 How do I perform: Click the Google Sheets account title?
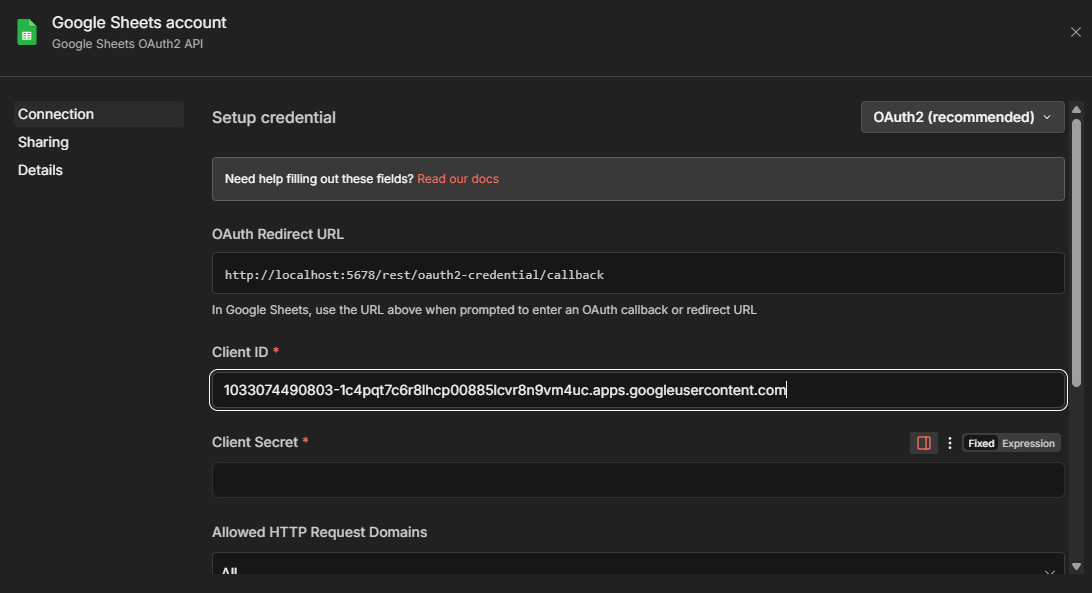pyautogui.click(x=139, y=22)
